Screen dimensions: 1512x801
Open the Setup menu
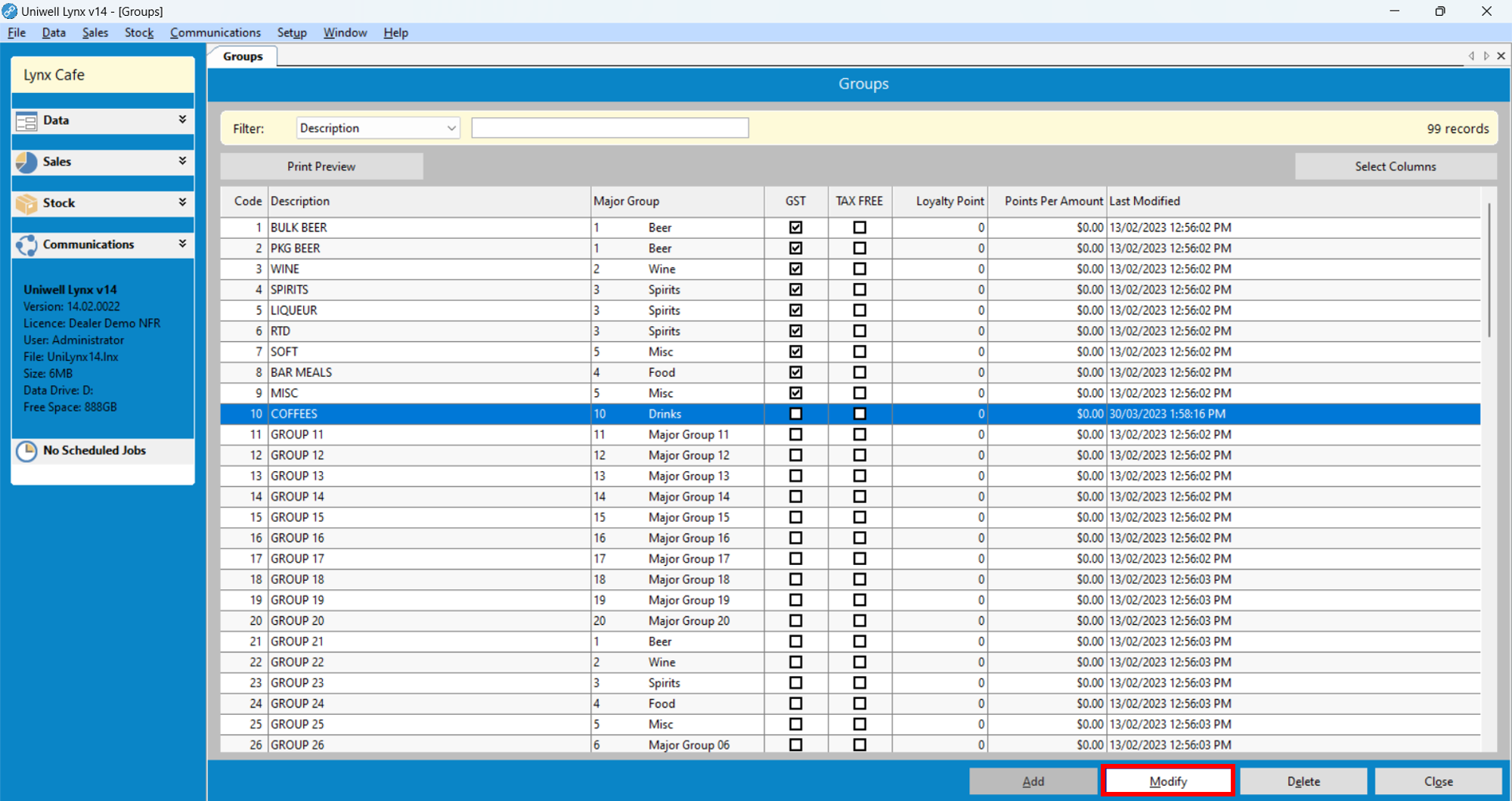pos(292,33)
